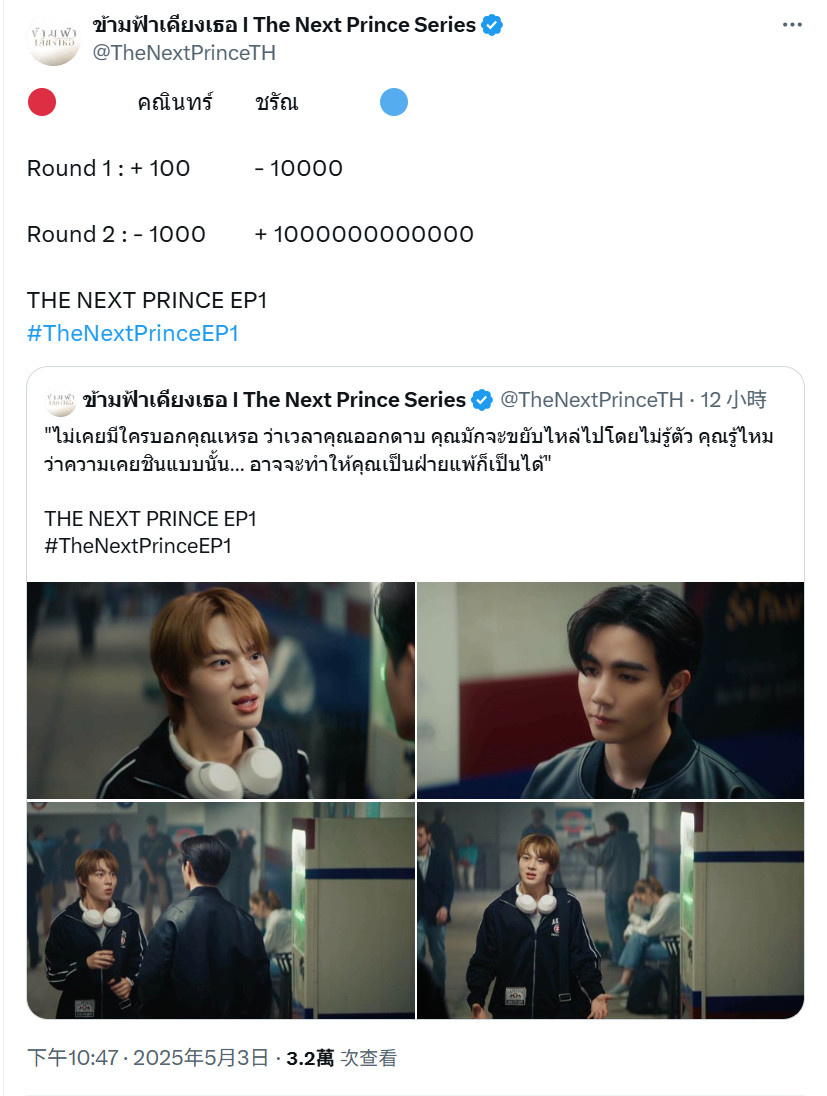Click the main author display name

coord(284,25)
